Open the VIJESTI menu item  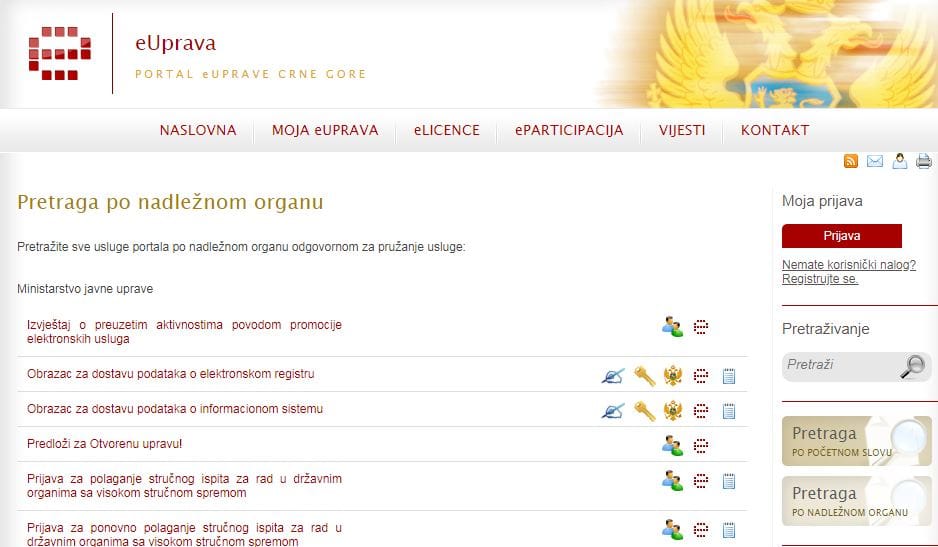[x=682, y=130]
